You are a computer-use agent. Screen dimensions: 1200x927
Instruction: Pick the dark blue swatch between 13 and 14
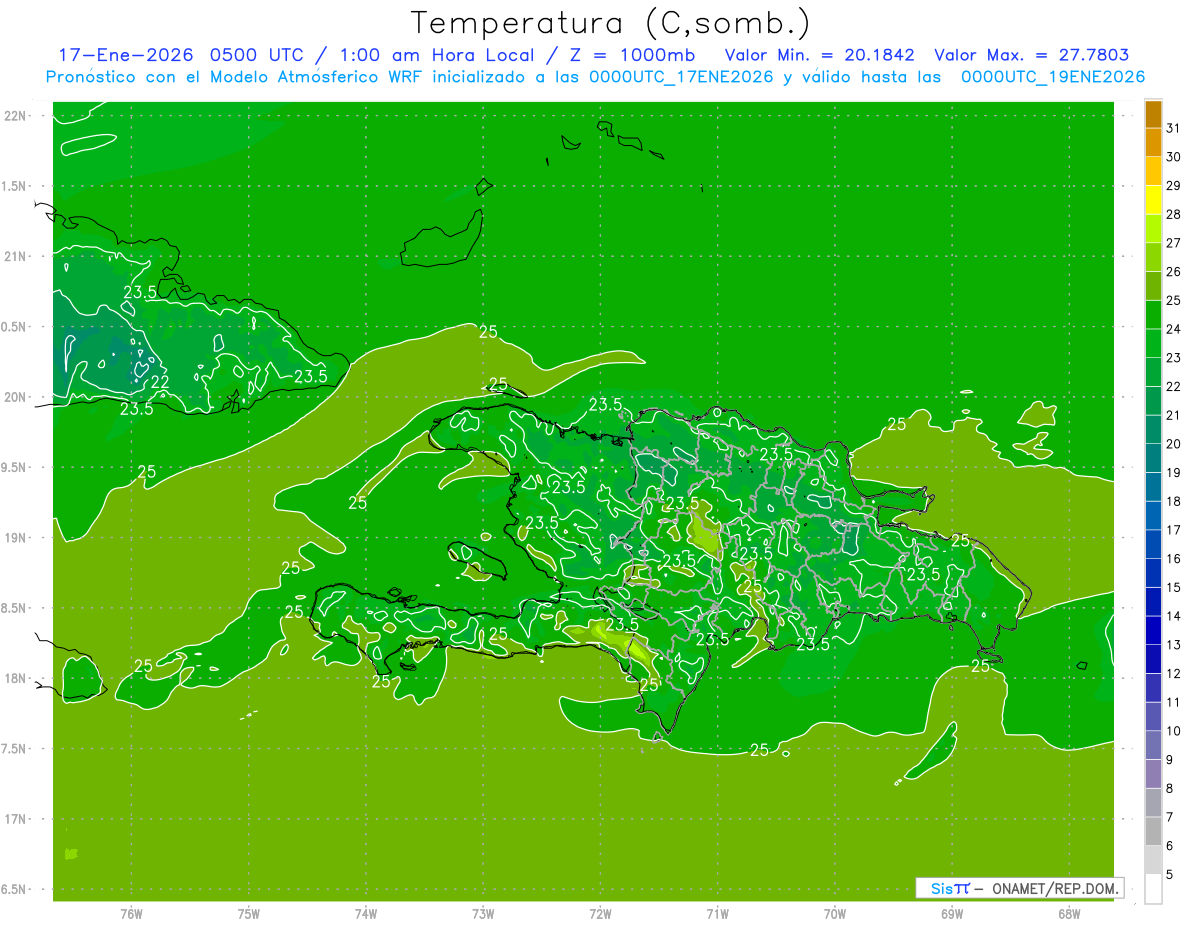click(x=1153, y=630)
